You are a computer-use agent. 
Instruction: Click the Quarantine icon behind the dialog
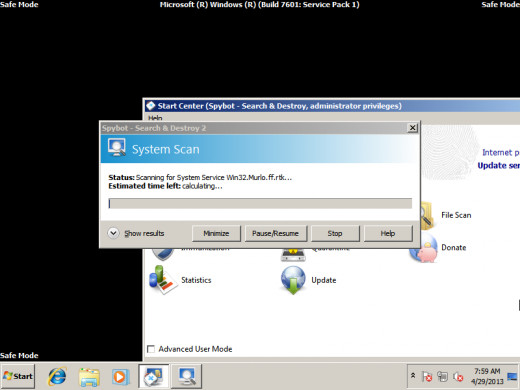click(x=293, y=255)
